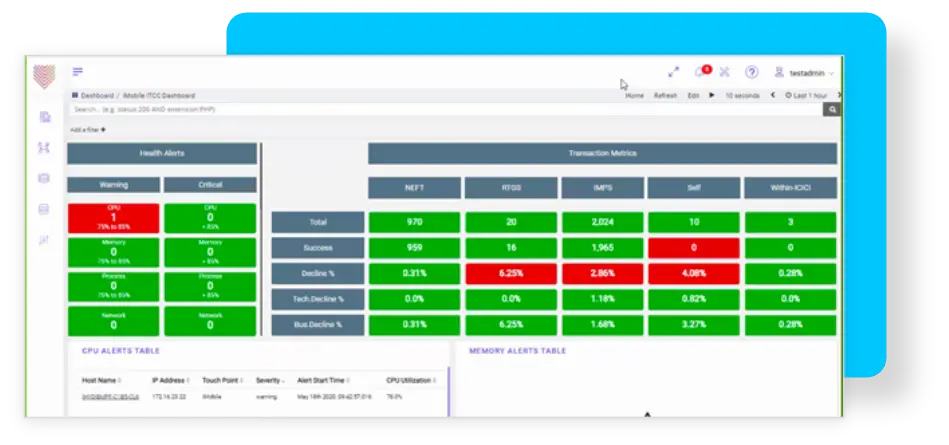949x445 pixels.
Task: Click the first sidebar document icon
Action: pyautogui.click(x=44, y=117)
